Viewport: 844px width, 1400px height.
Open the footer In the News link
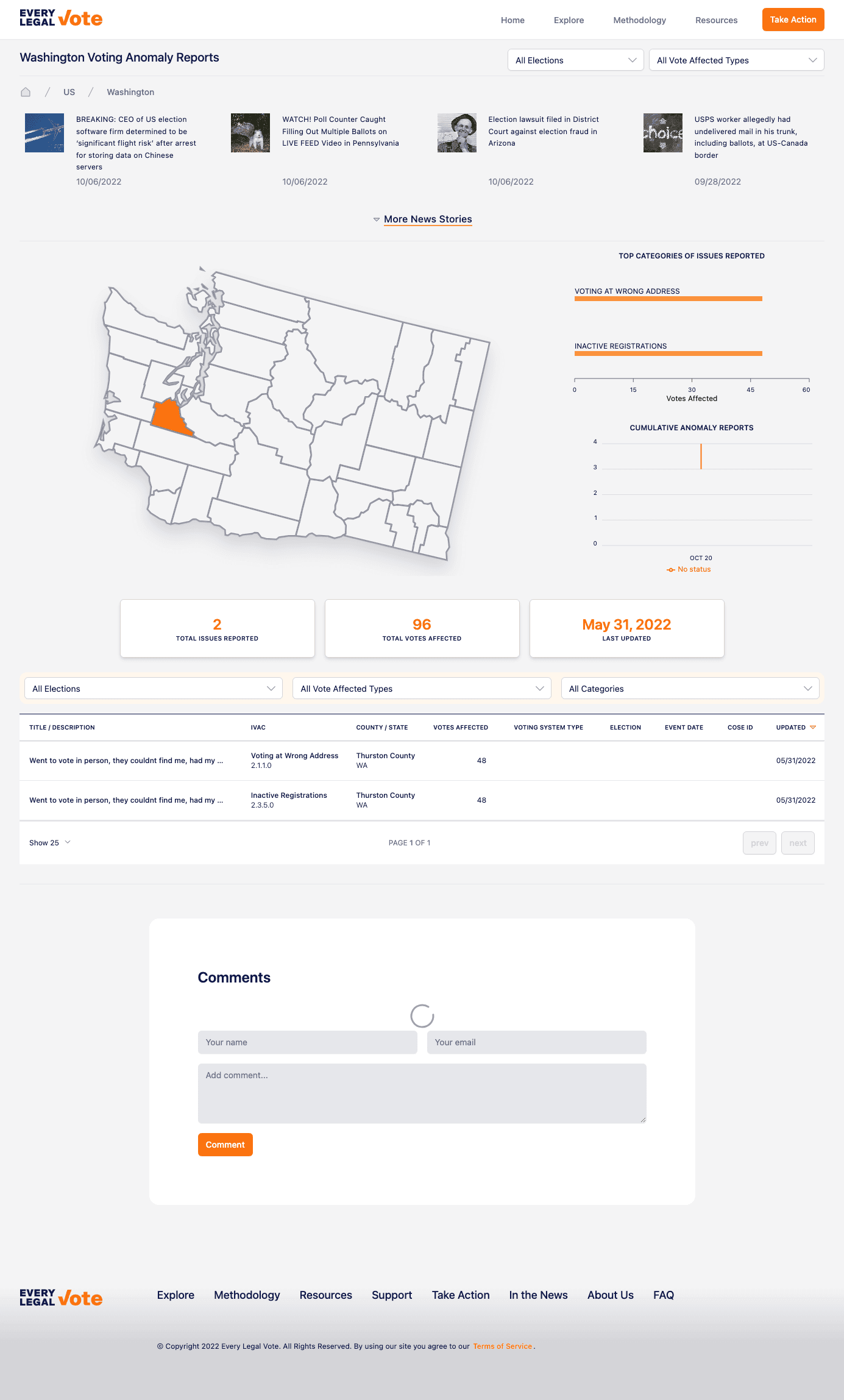click(538, 1295)
